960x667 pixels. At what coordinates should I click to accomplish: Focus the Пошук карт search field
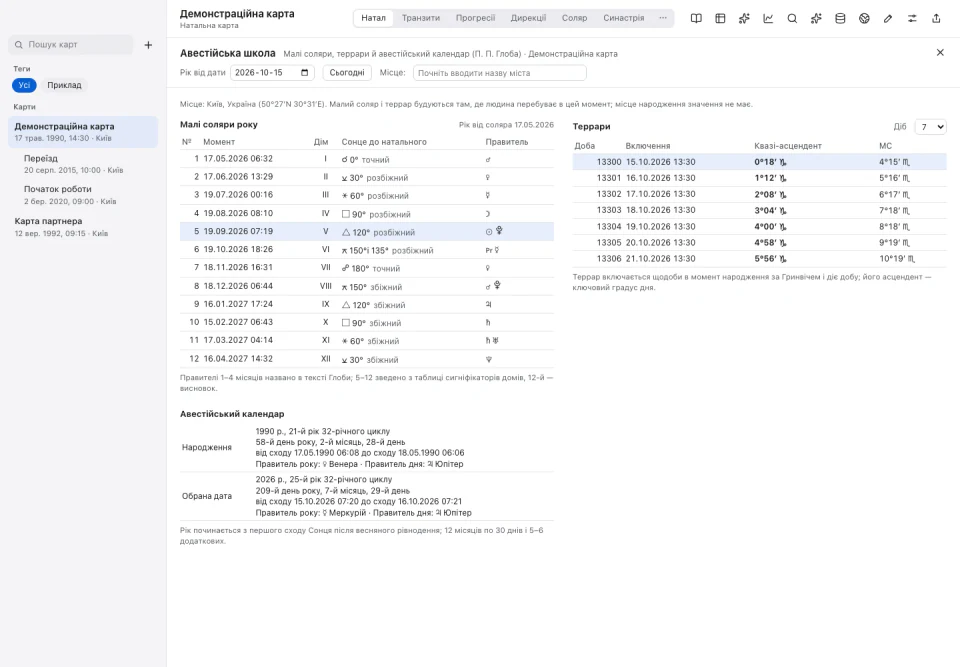pos(70,45)
